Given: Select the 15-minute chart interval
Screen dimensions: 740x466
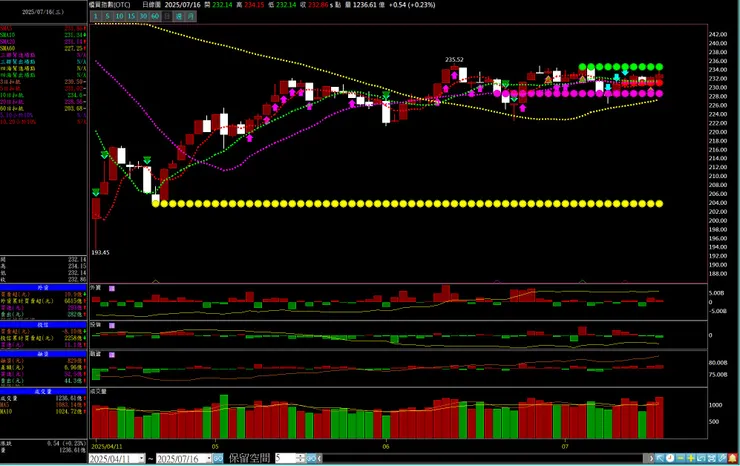Looking at the screenshot, I should (x=131, y=16).
